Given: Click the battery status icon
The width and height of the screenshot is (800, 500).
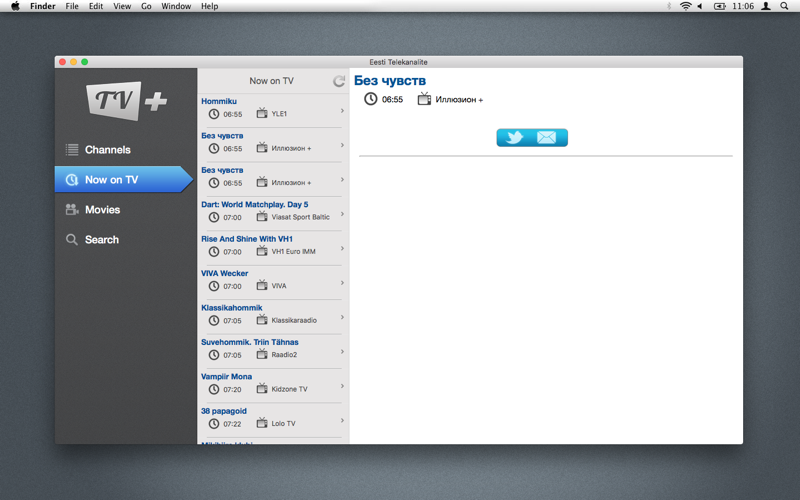Looking at the screenshot, I should click(719, 6).
